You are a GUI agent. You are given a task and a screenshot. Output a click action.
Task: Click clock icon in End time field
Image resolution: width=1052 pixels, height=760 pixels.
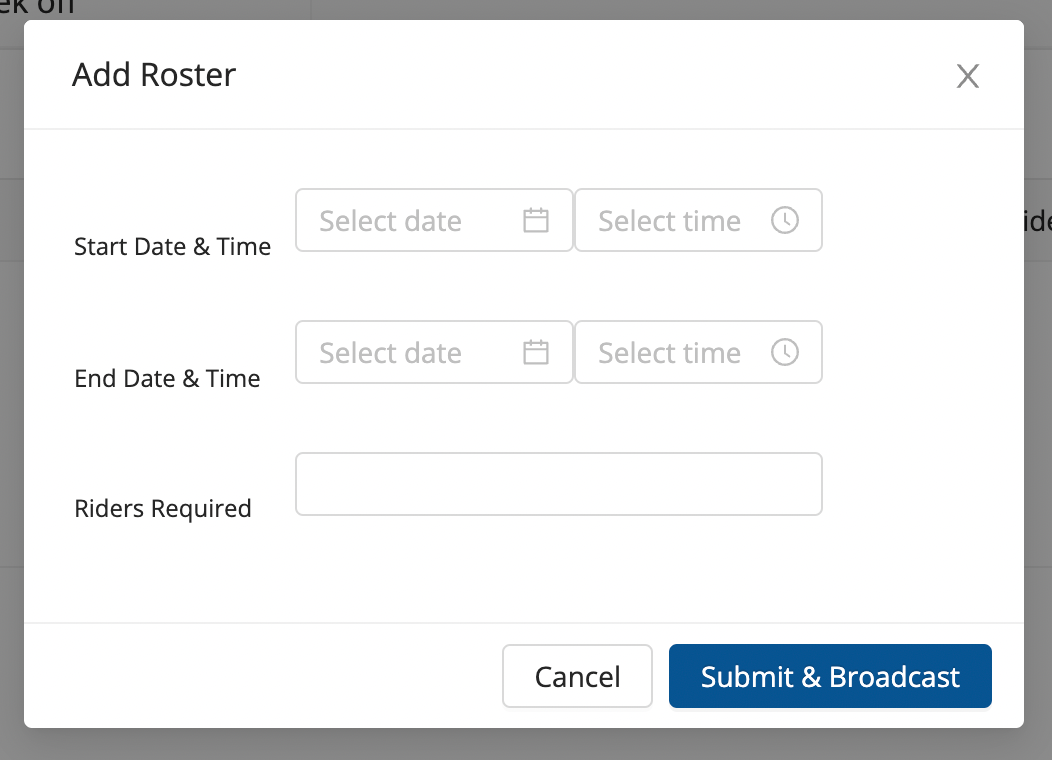(785, 352)
